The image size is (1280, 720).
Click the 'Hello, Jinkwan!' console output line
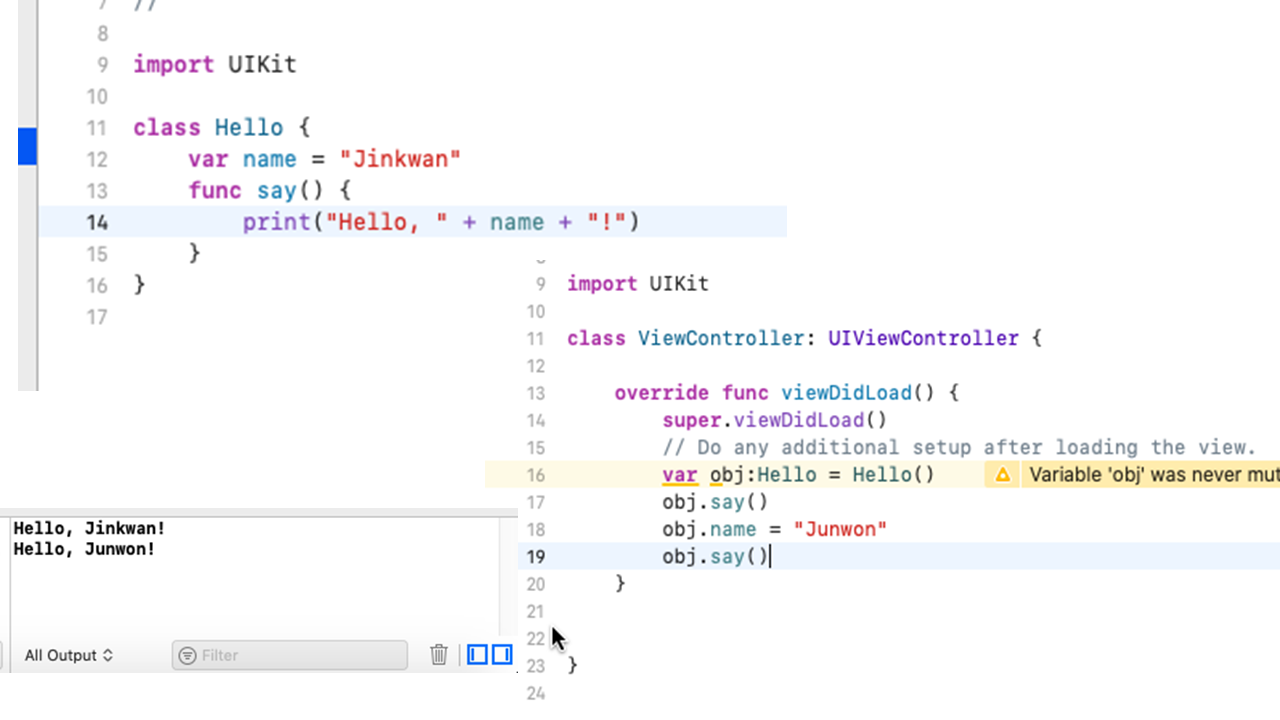89,528
